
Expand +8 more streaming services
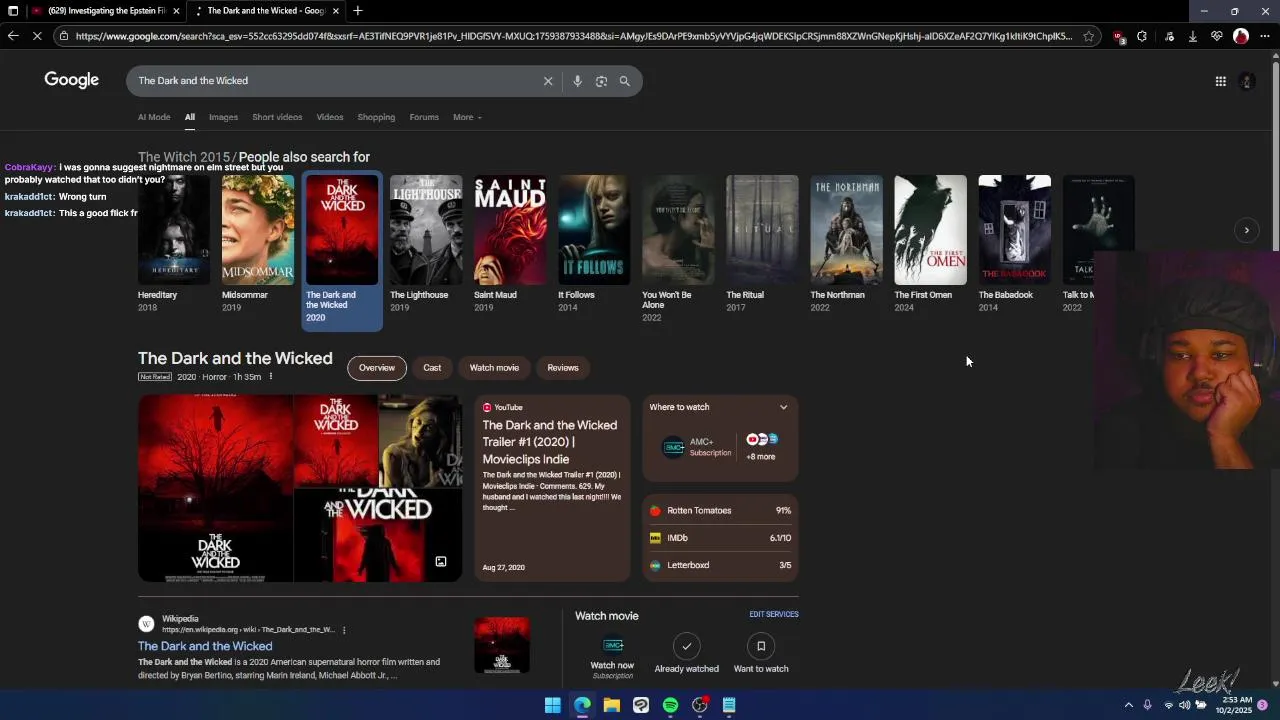point(761,447)
